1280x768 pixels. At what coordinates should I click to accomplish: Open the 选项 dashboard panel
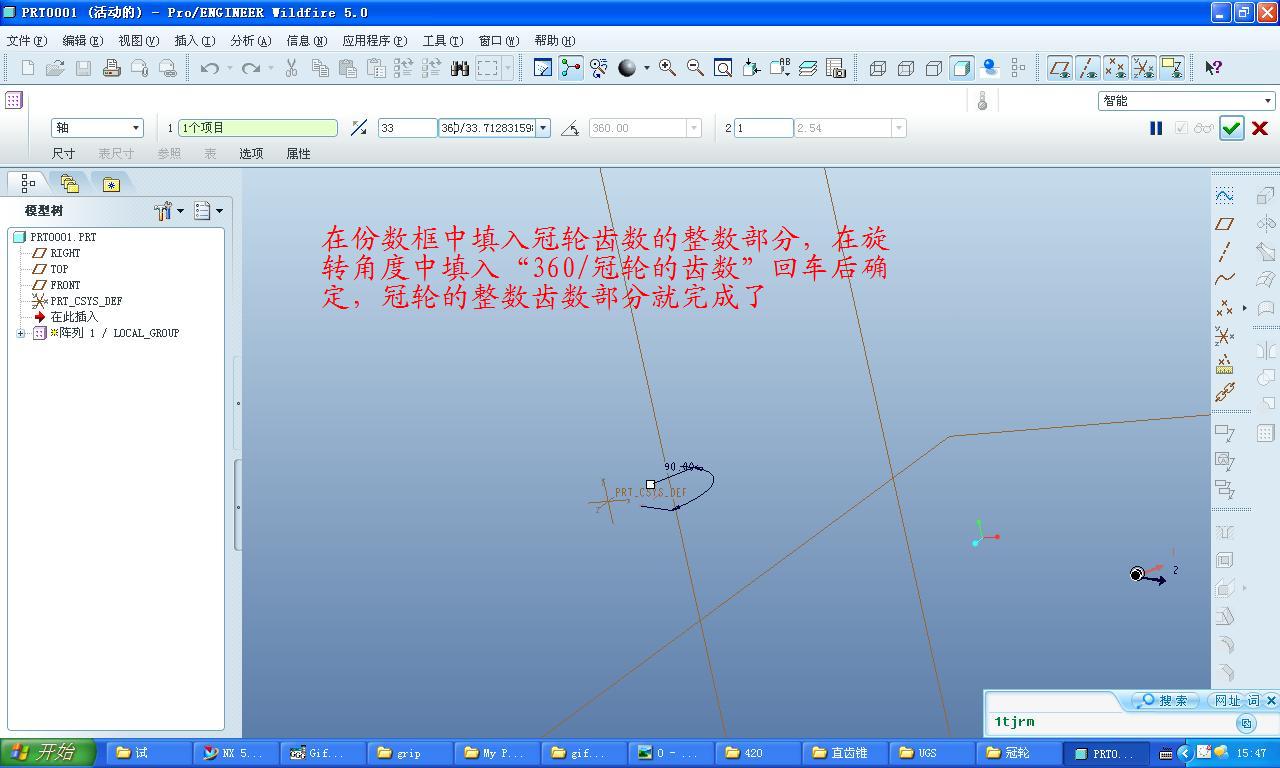[251, 154]
